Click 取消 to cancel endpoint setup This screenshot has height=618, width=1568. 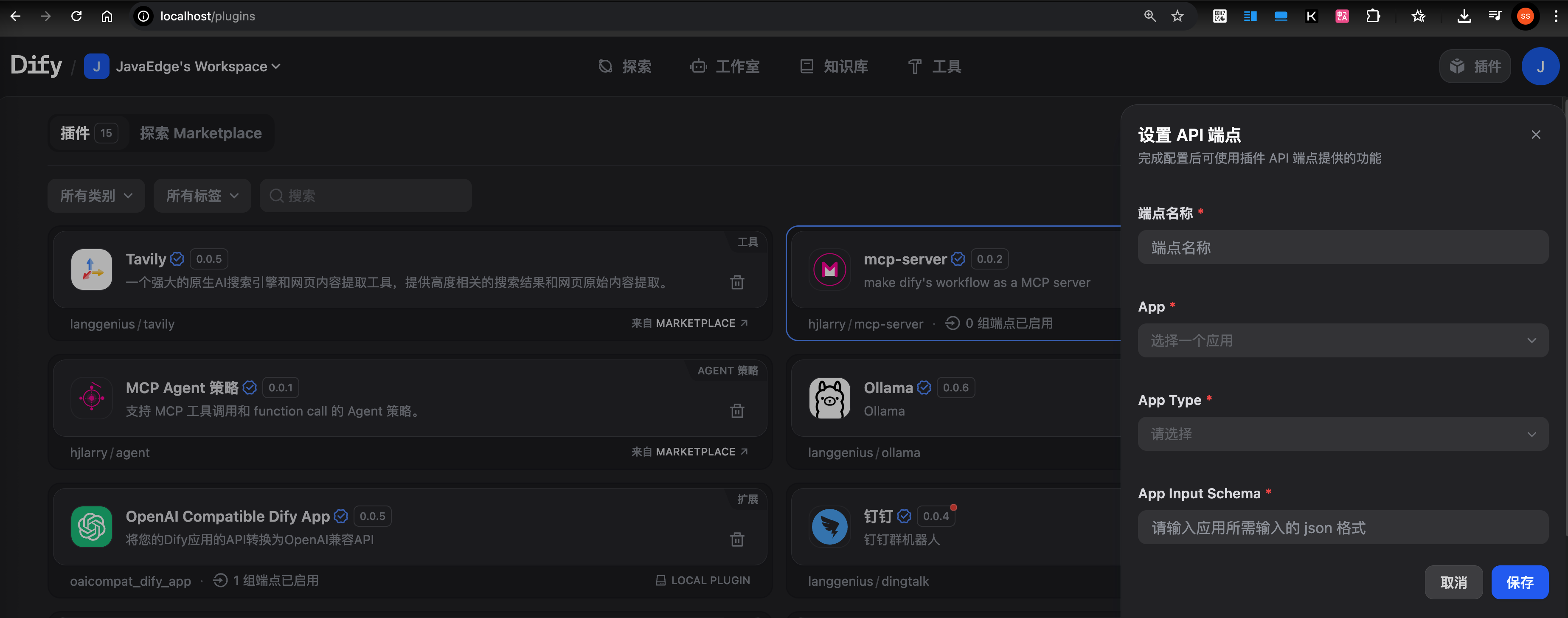1453,583
